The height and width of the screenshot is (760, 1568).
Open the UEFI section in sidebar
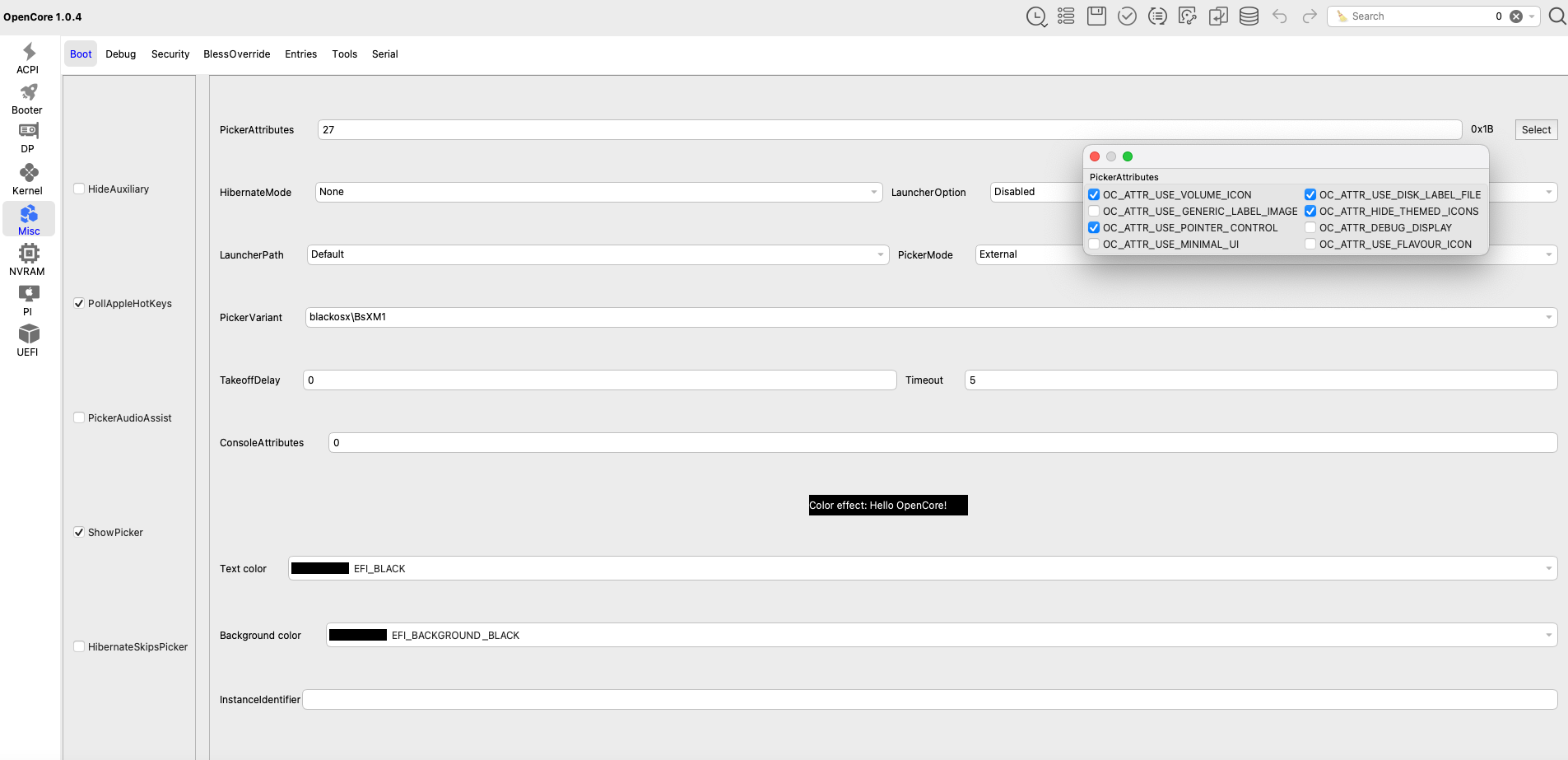(28, 340)
